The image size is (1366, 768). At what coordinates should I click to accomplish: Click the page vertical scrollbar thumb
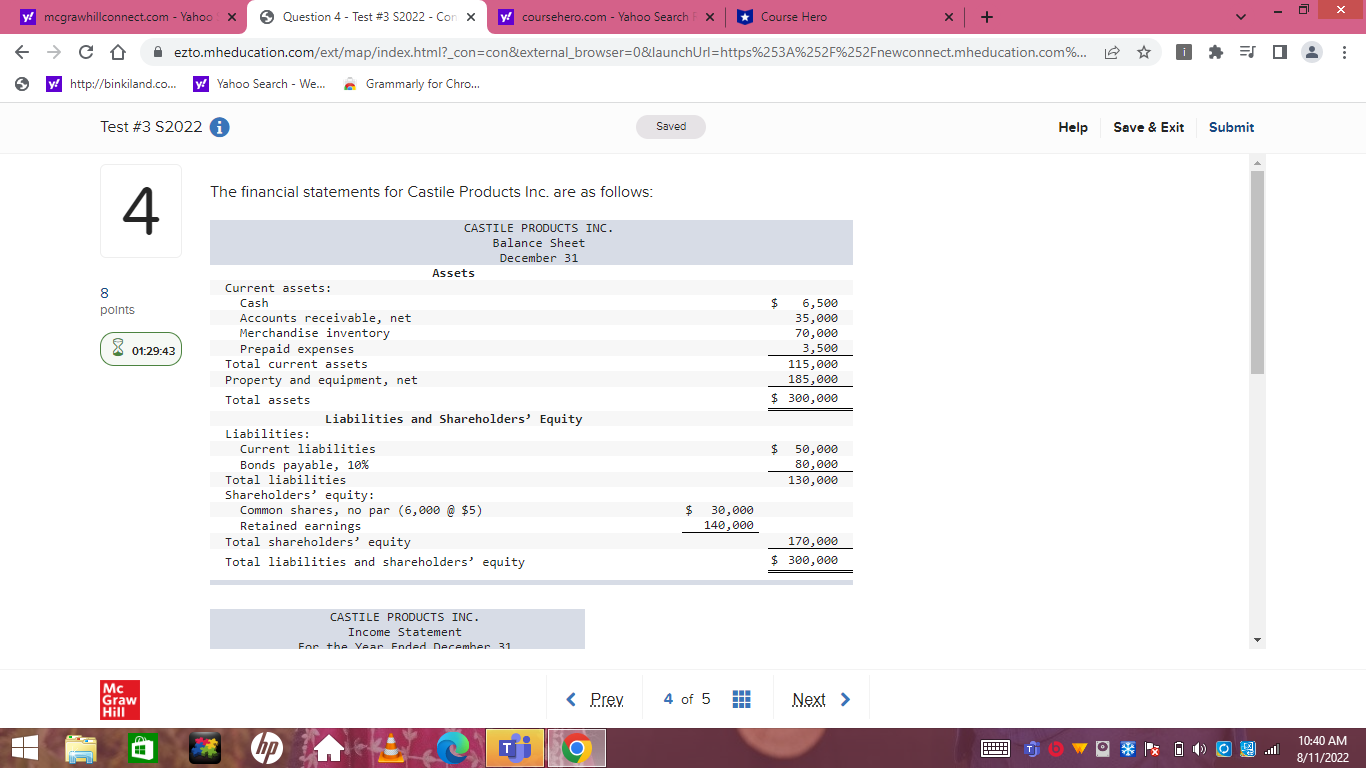coord(1257,272)
